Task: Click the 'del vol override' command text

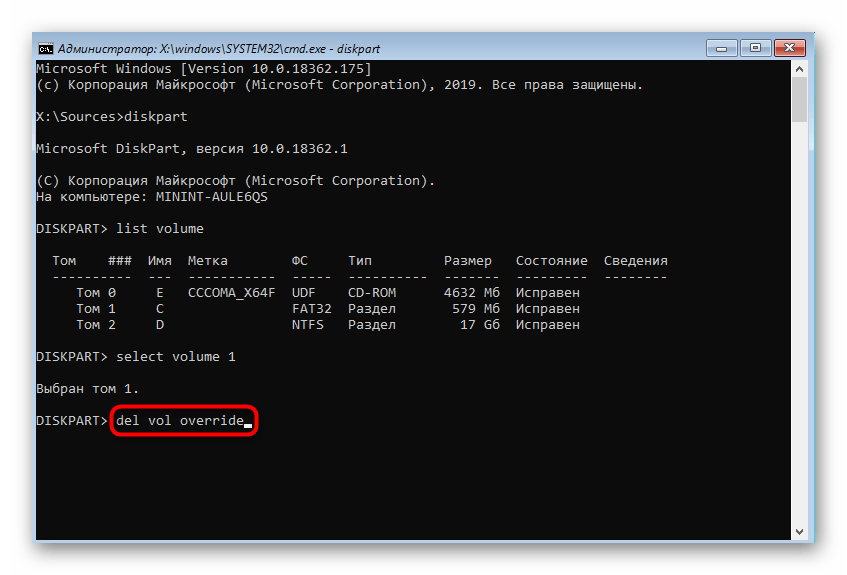Action: click(x=180, y=421)
